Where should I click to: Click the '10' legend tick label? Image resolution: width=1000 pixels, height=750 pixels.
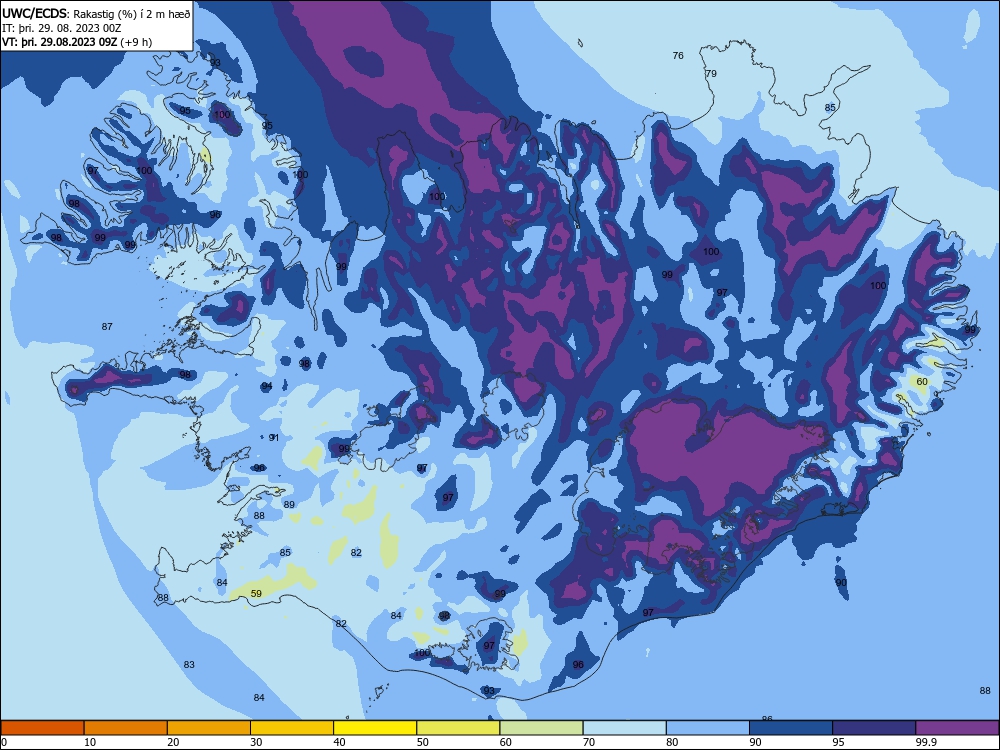(x=90, y=742)
